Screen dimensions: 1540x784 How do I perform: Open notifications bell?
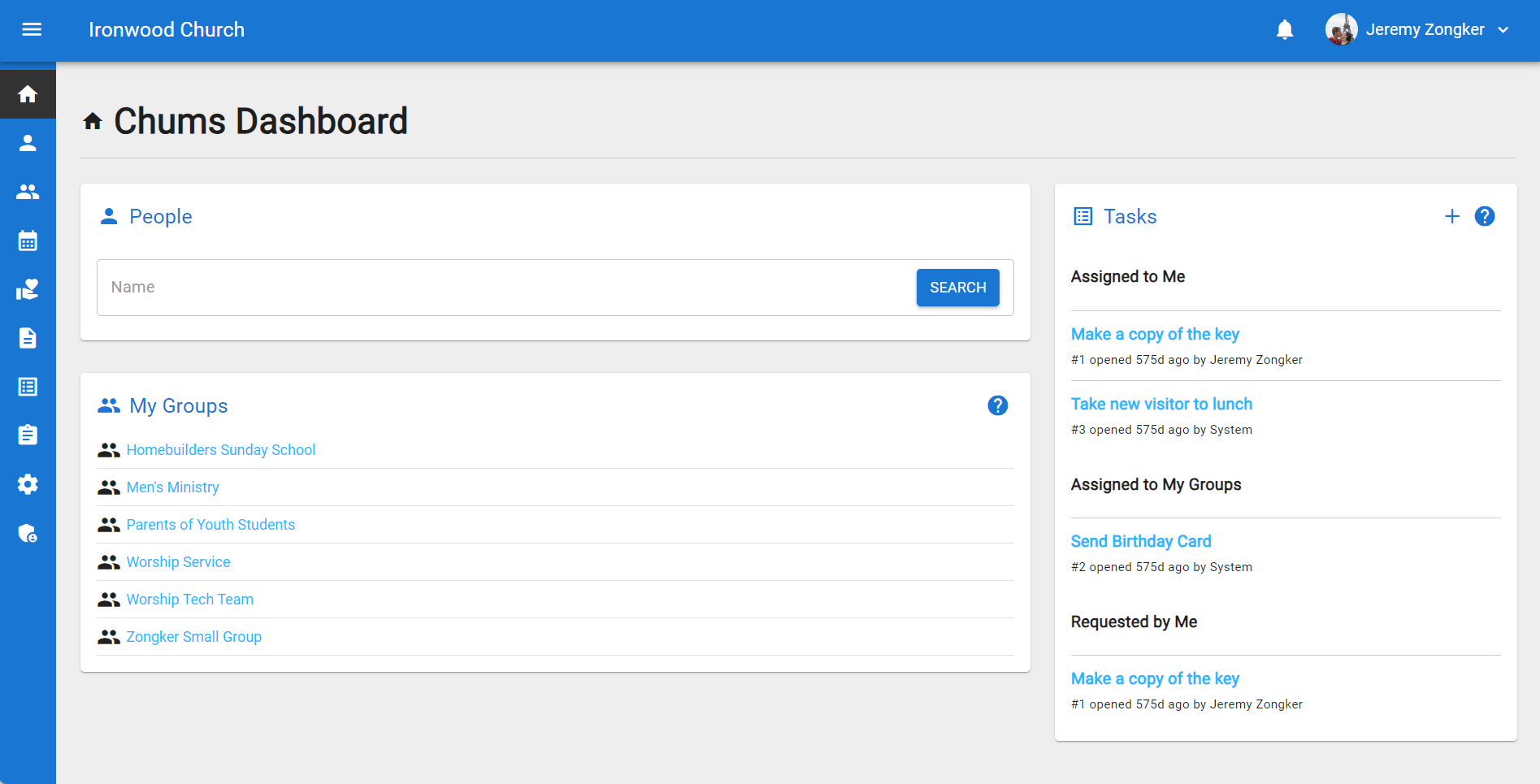(1284, 30)
